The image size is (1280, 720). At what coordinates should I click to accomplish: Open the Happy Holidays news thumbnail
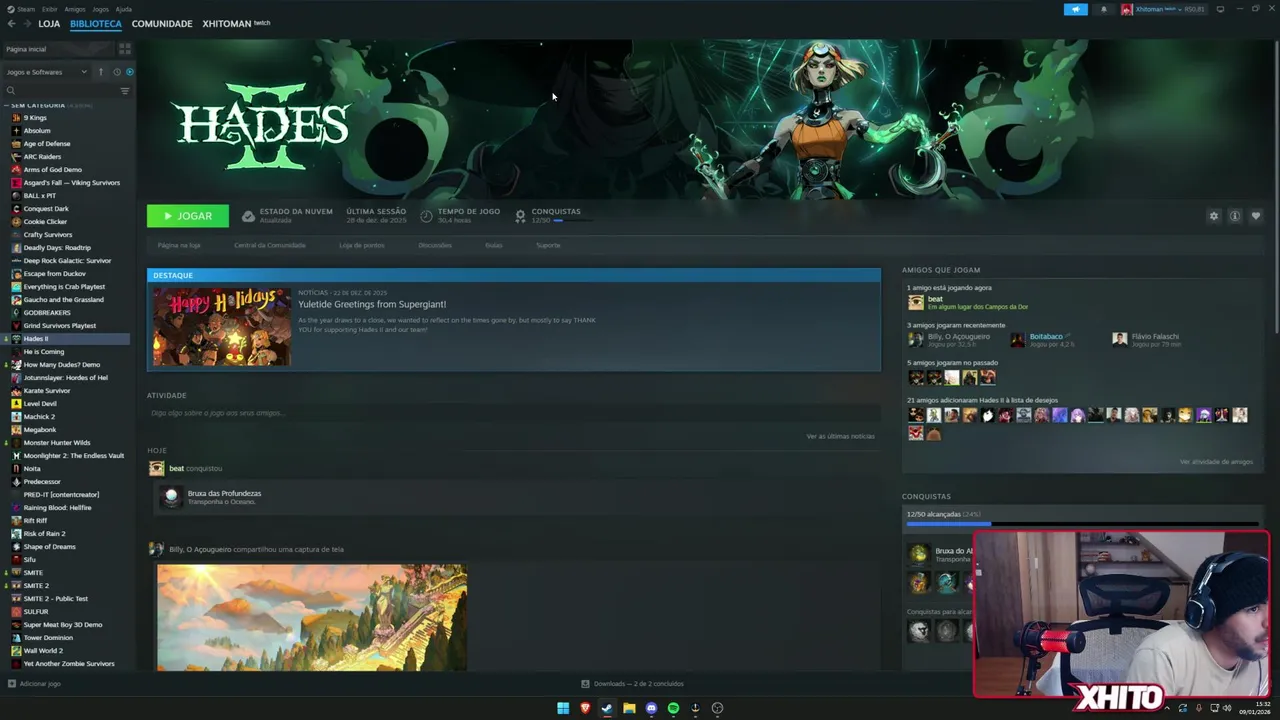(x=222, y=327)
